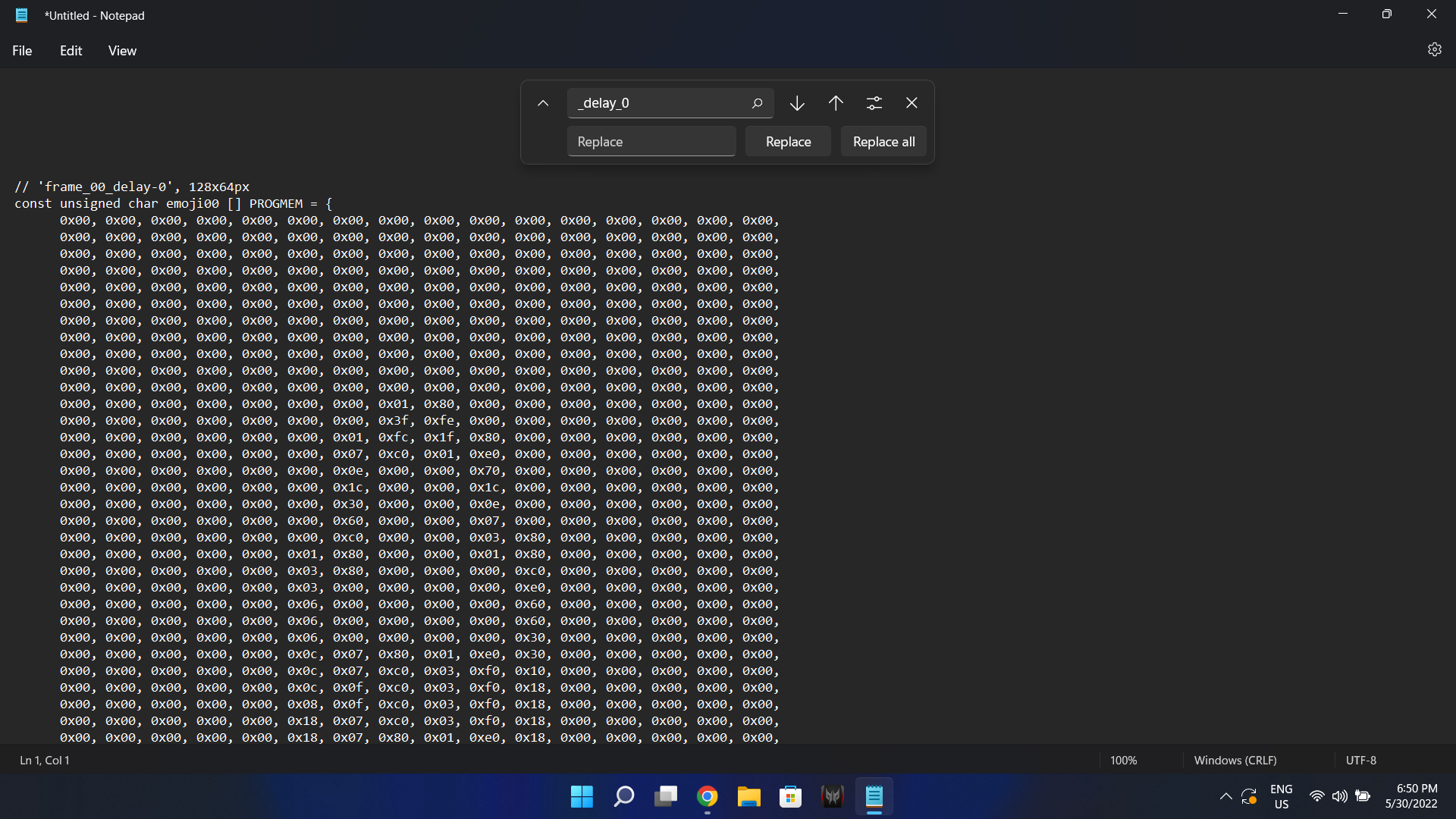Click the 100% zoom indicator in status bar
The image size is (1456, 819).
(x=1123, y=760)
